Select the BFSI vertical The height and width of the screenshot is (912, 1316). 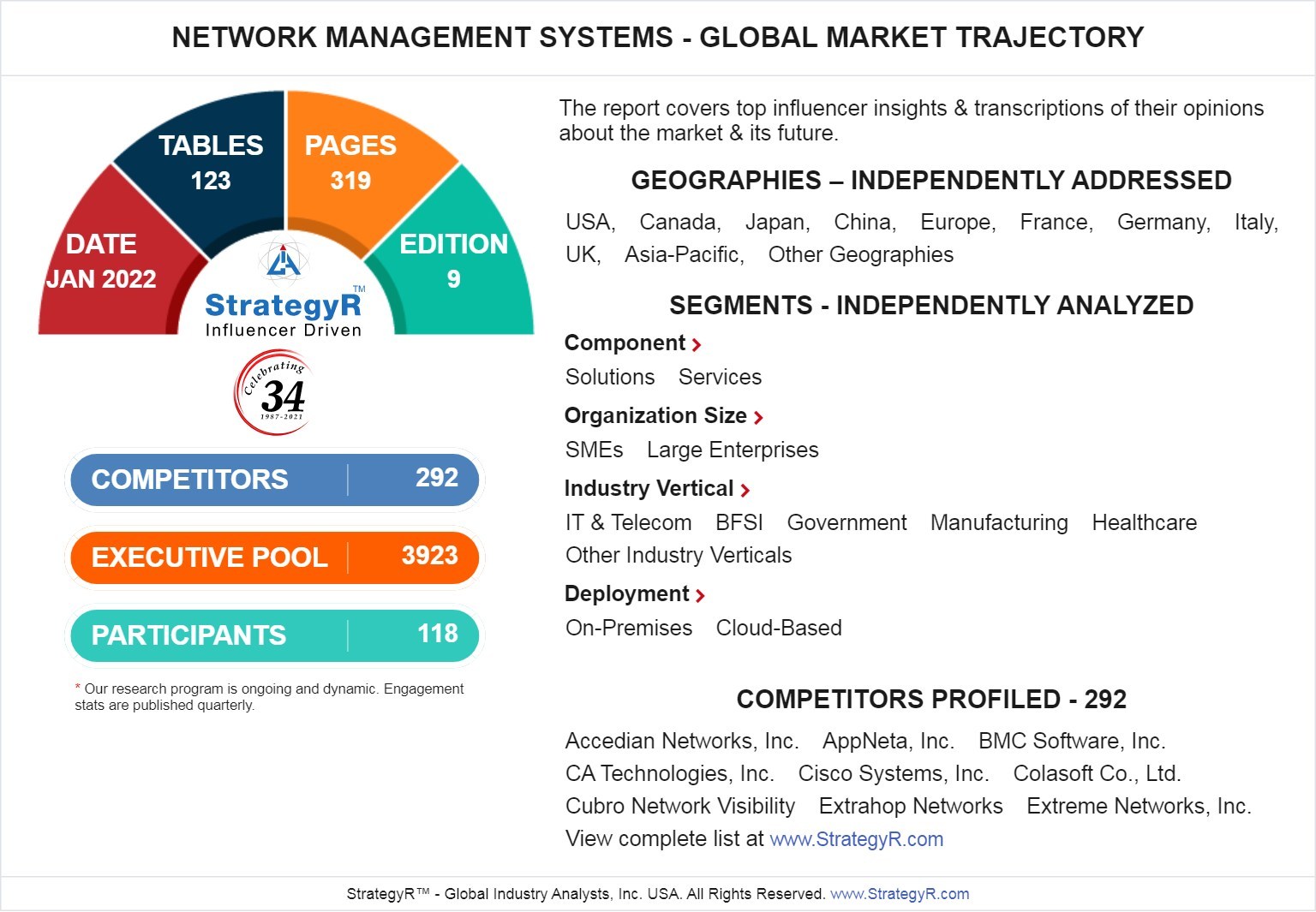click(x=739, y=523)
